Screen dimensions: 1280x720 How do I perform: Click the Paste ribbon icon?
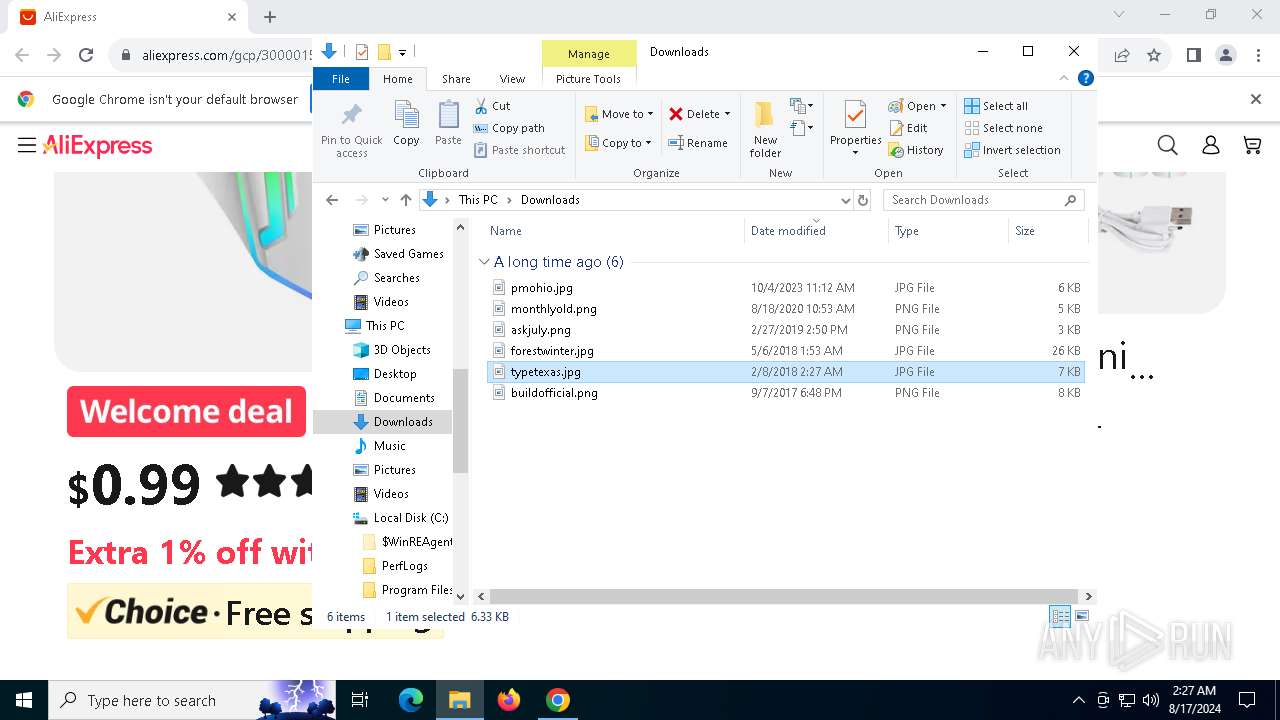[x=448, y=124]
